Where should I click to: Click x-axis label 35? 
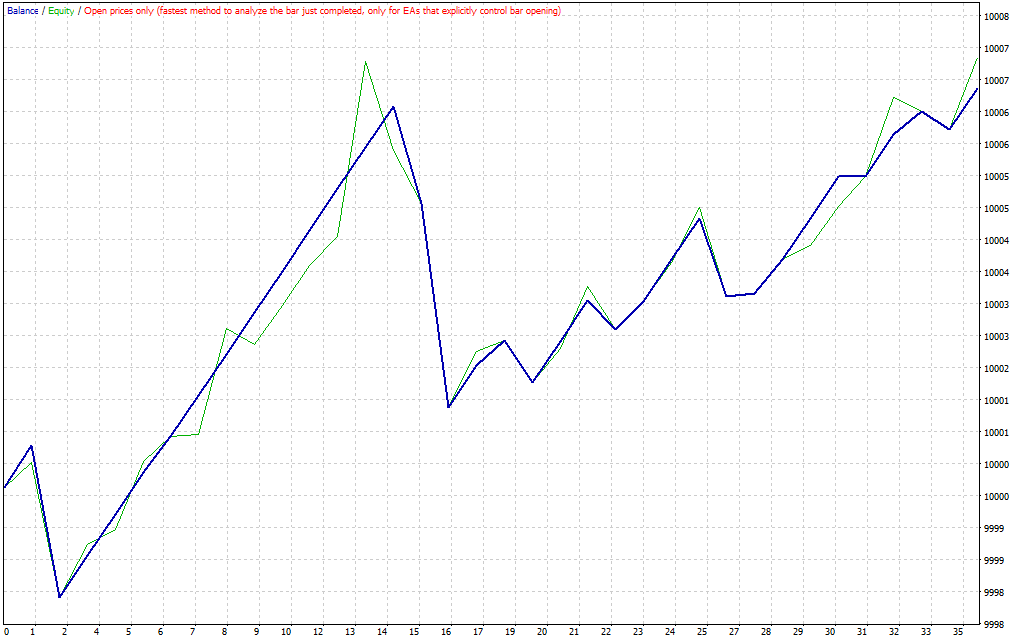pyautogui.click(x=955, y=632)
